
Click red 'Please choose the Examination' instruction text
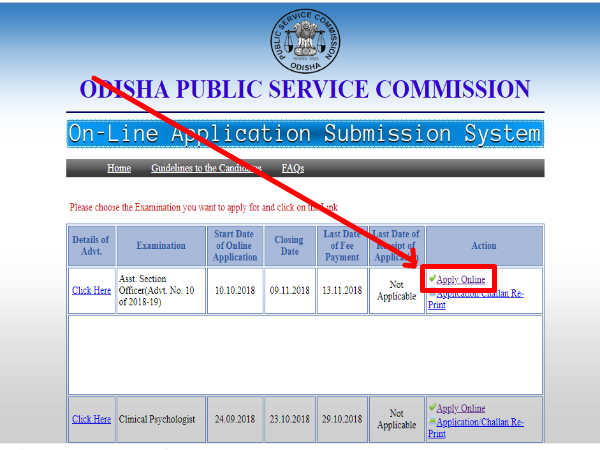click(204, 207)
